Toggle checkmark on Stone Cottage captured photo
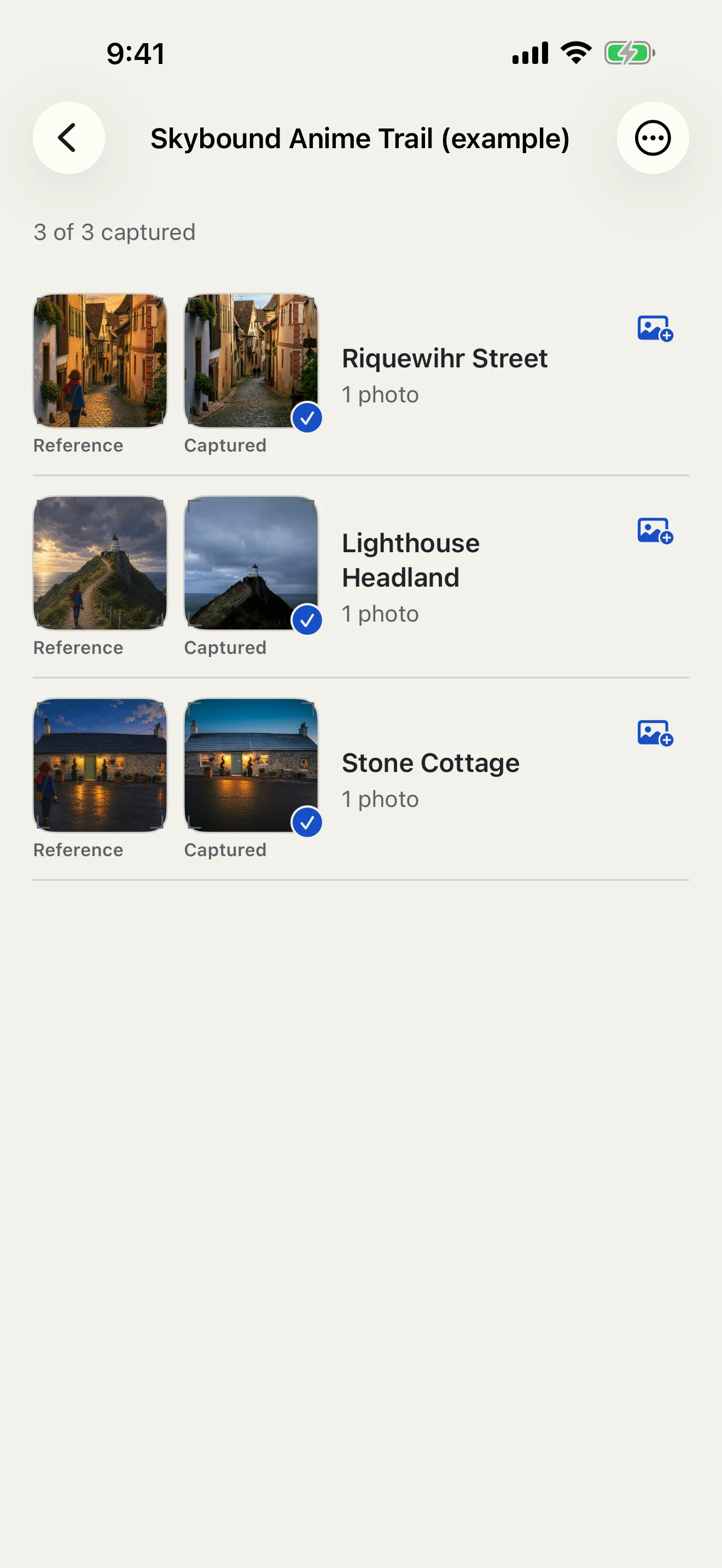Viewport: 722px width, 1568px height. pyautogui.click(x=307, y=822)
